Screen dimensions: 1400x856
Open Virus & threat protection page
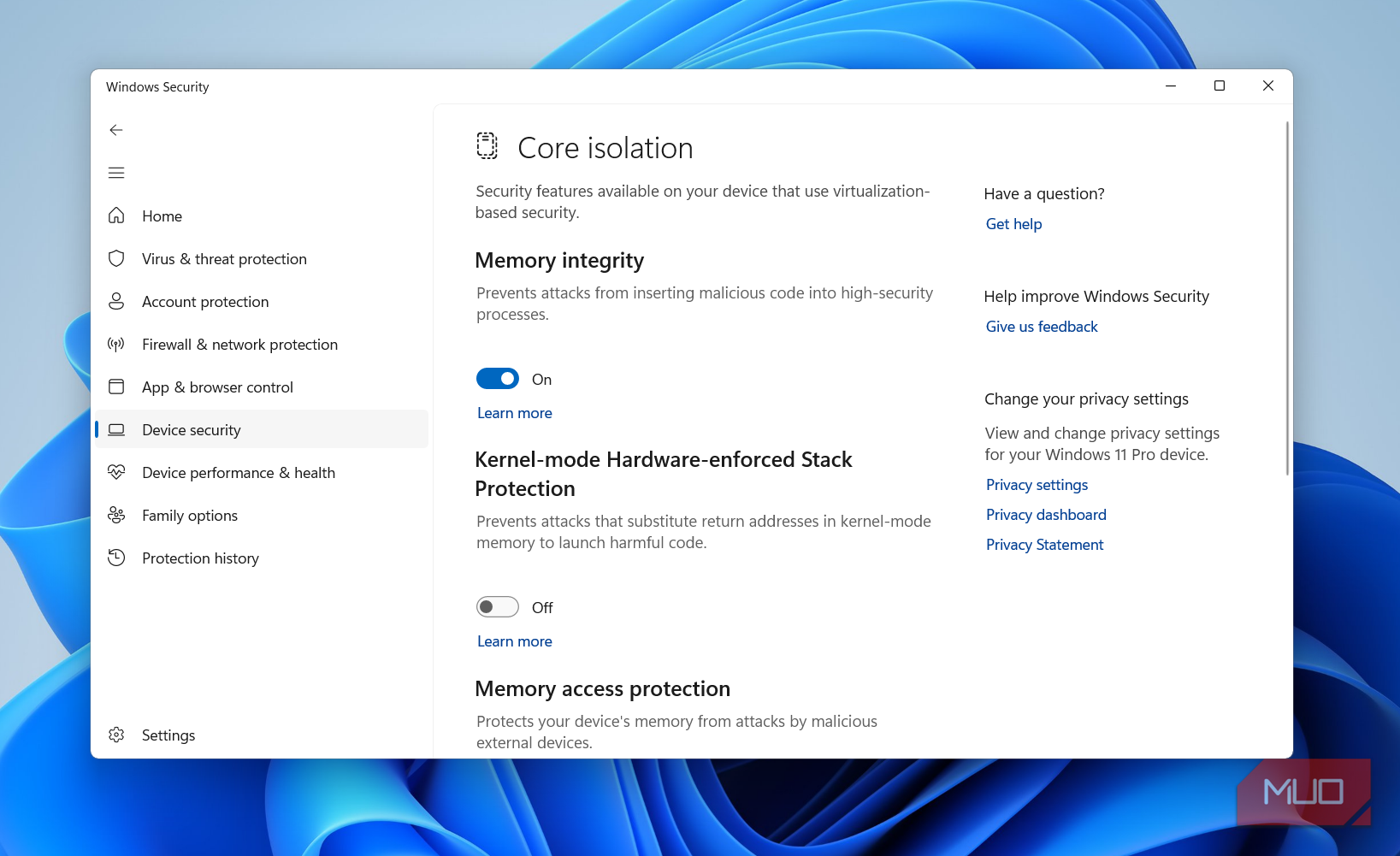coord(262,258)
